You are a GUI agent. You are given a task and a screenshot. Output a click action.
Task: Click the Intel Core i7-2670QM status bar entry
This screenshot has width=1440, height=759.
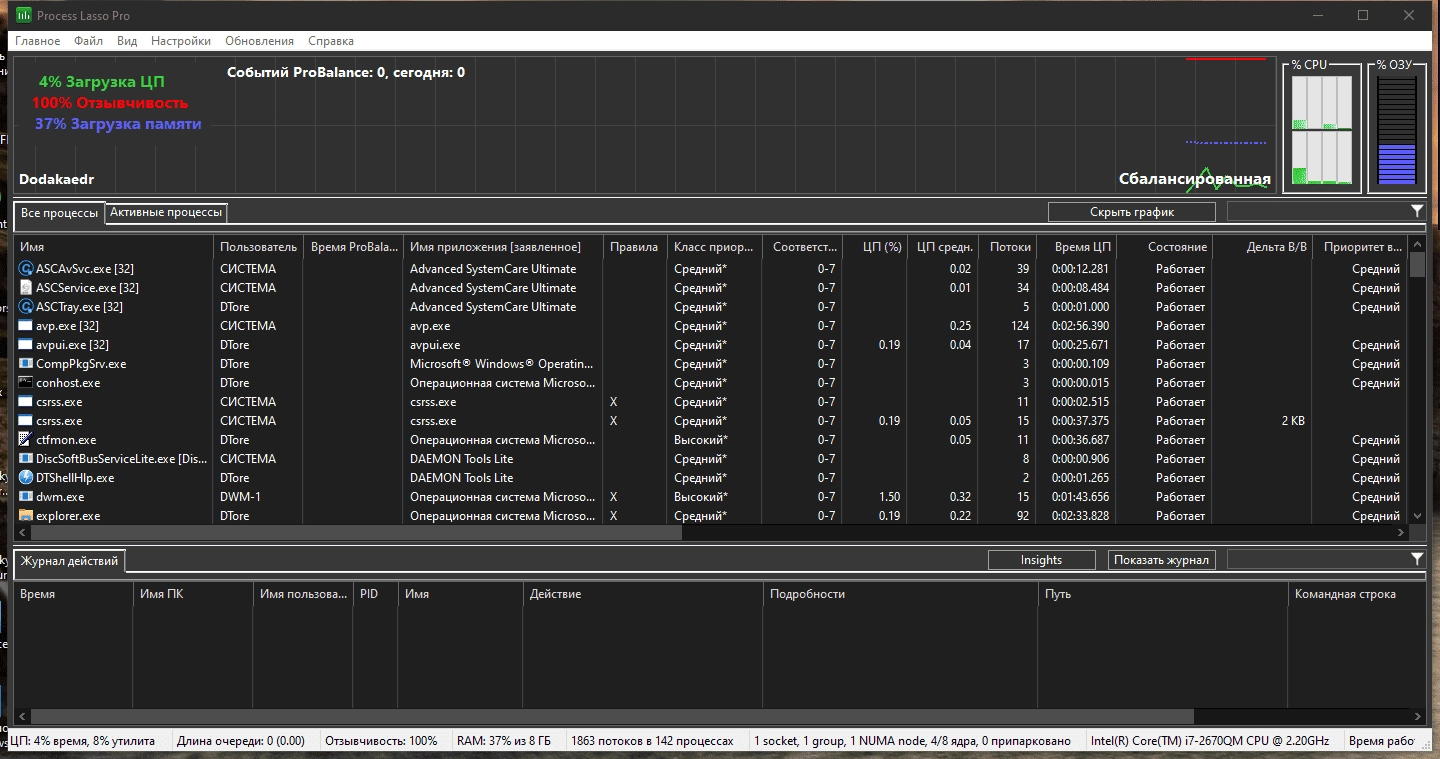(1210, 741)
